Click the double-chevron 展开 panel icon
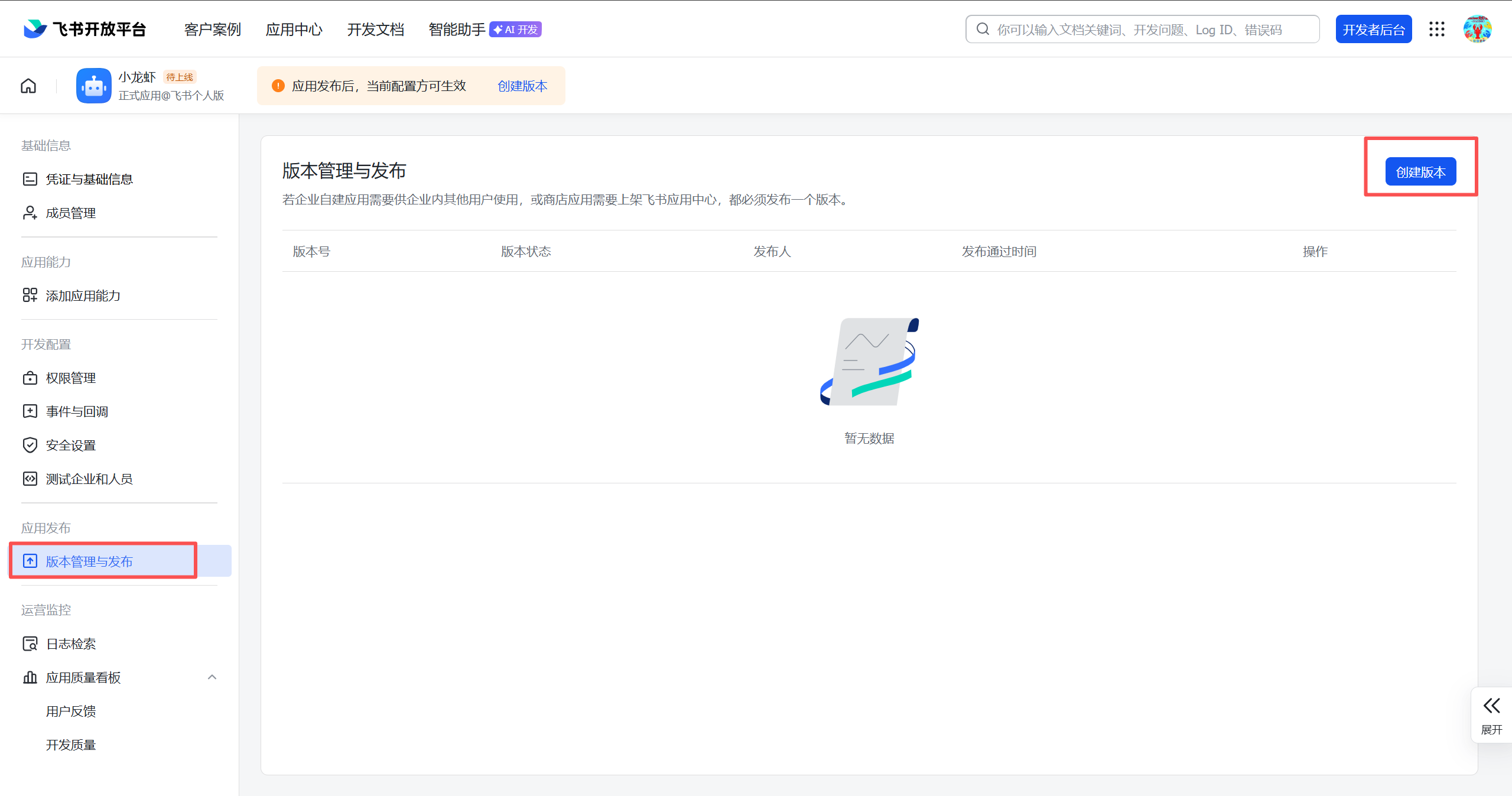The image size is (1512, 796). (1491, 706)
